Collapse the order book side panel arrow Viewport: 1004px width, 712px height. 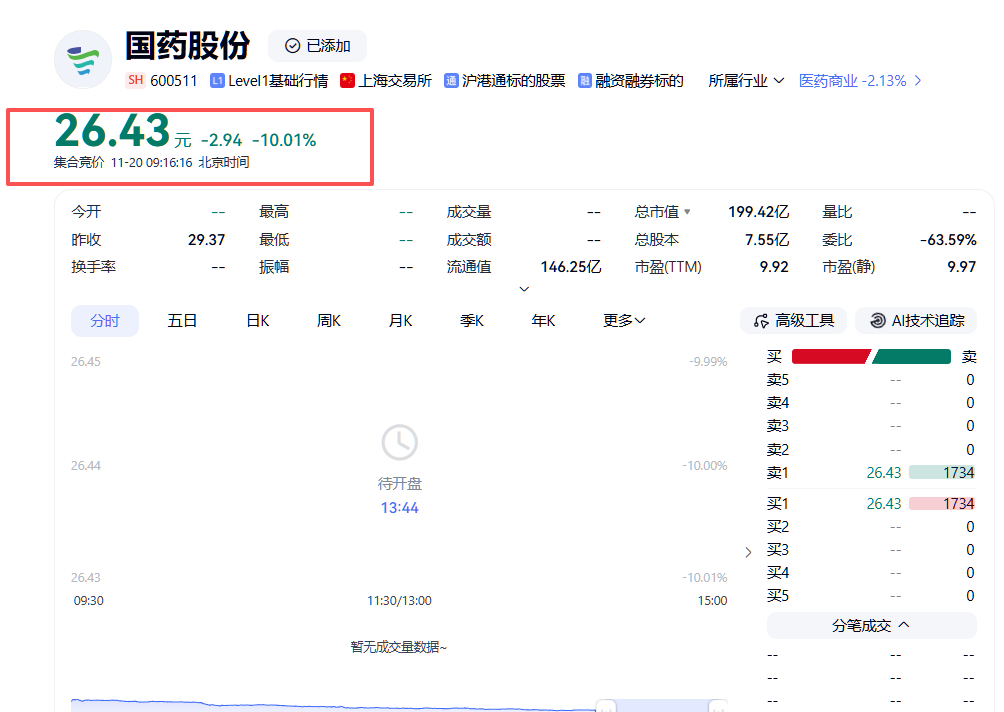(749, 552)
